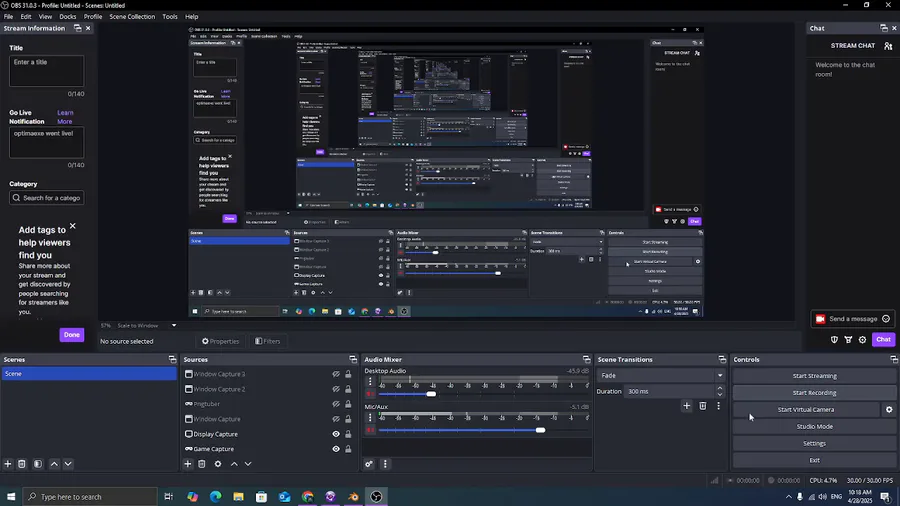Open Scale to Window preview dropdown
The height and width of the screenshot is (506, 900).
pos(147,325)
